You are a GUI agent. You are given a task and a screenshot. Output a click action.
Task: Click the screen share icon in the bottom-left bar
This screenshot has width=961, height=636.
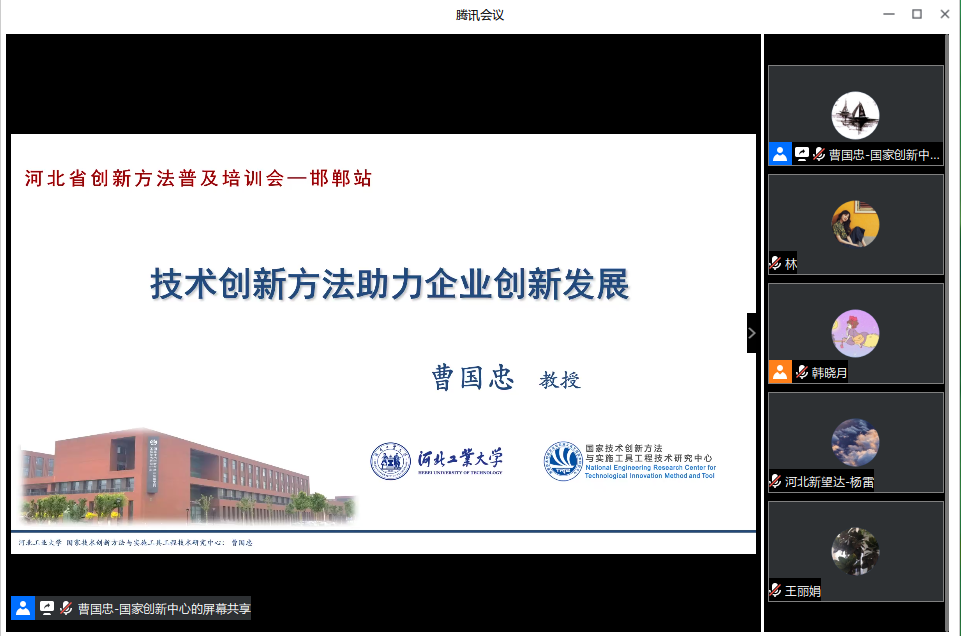click(47, 607)
